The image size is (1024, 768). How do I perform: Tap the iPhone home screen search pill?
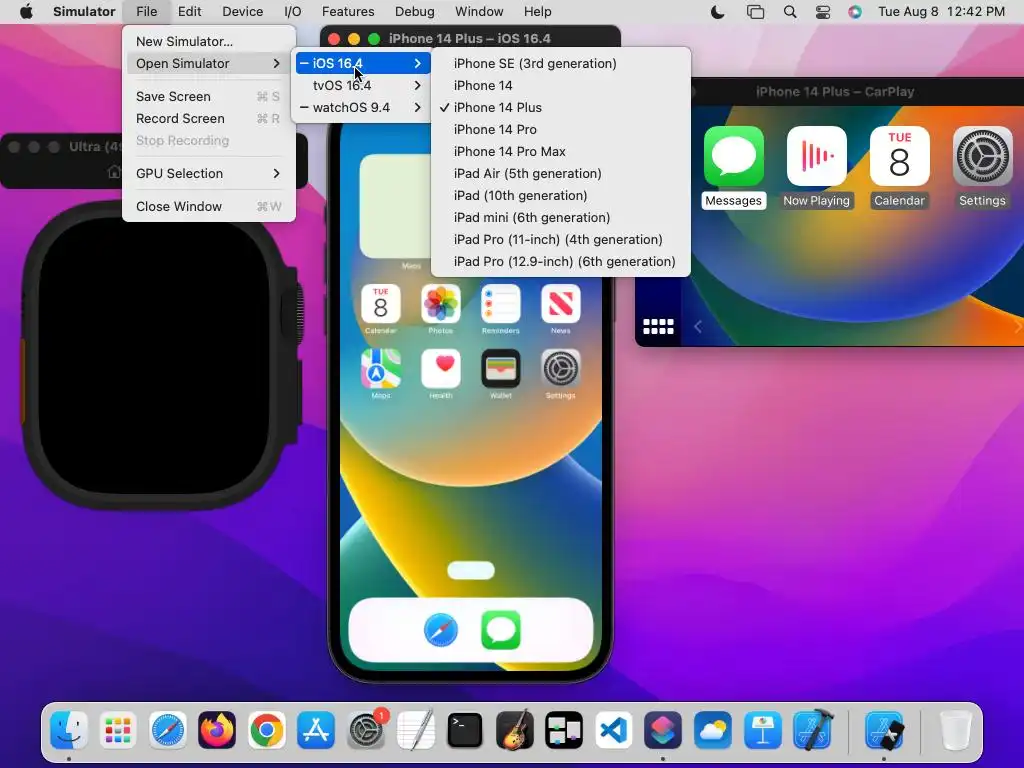(471, 571)
